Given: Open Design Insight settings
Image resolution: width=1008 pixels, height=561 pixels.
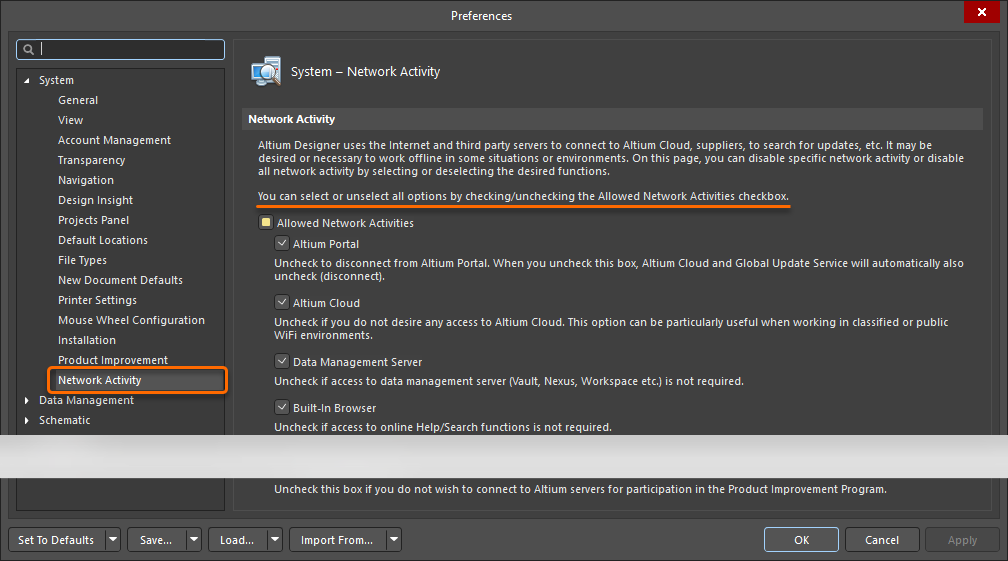Looking at the screenshot, I should tap(95, 200).
